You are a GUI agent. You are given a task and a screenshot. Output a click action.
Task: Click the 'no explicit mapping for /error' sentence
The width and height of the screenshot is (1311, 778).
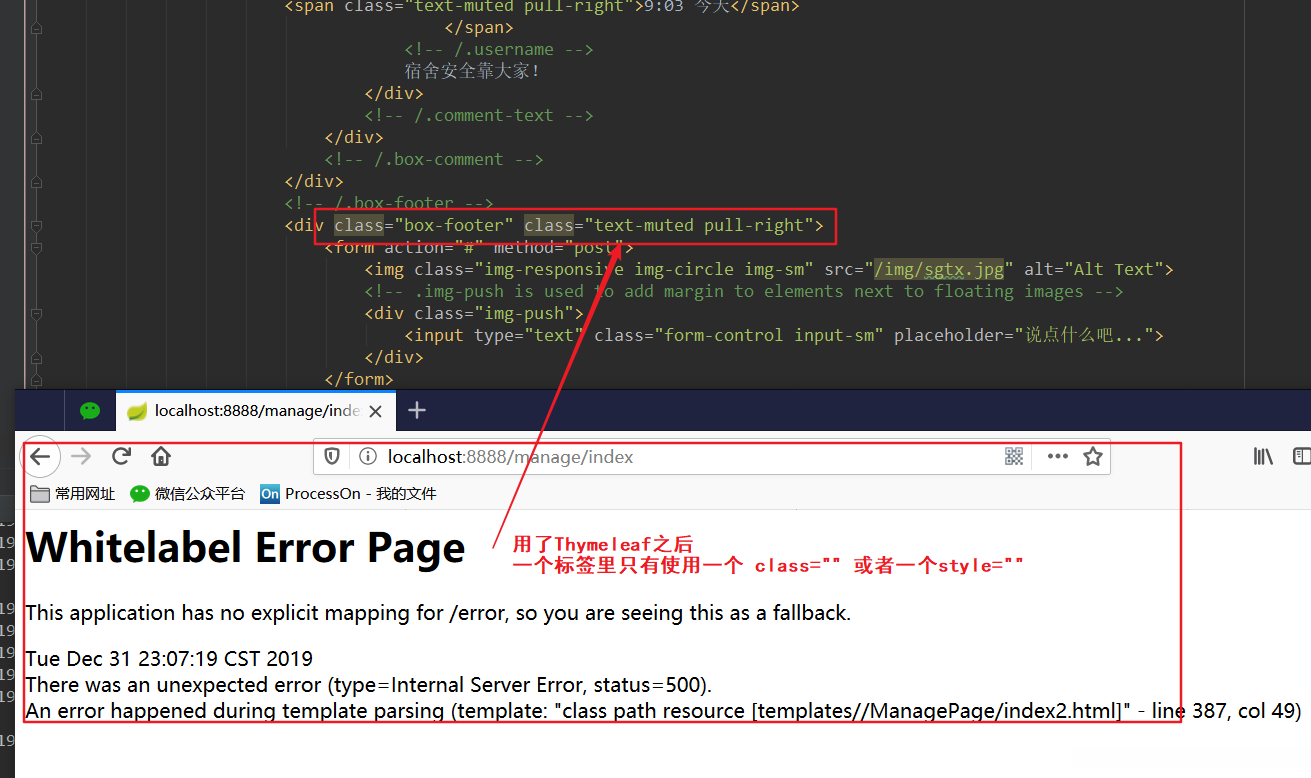[438, 613]
